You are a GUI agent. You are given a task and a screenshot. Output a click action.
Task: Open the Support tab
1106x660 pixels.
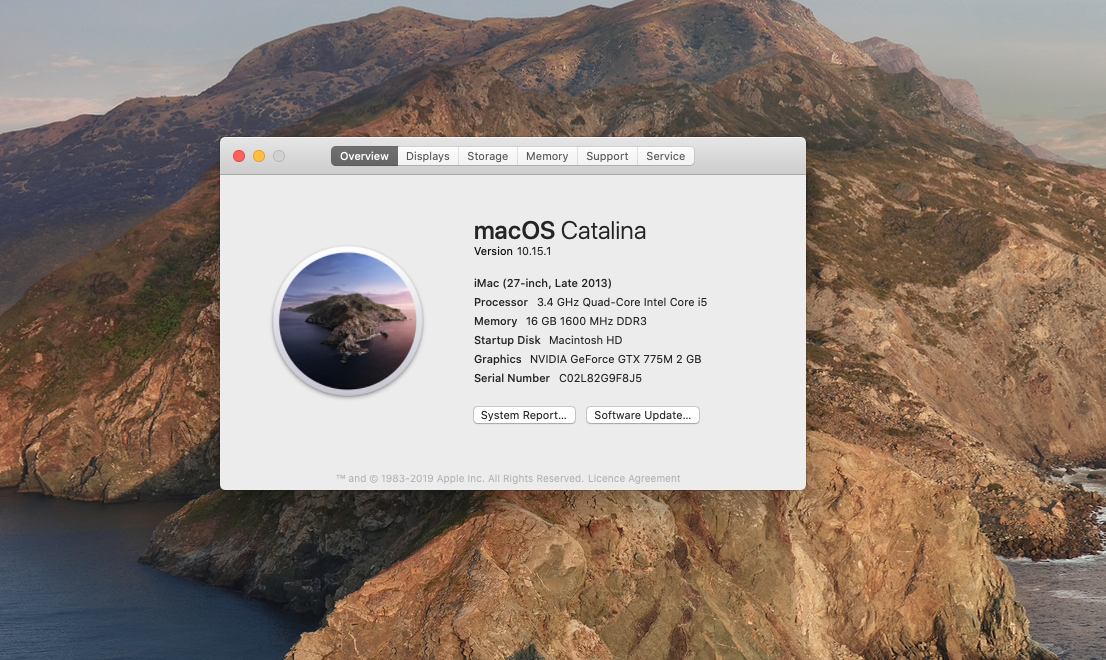click(x=607, y=156)
